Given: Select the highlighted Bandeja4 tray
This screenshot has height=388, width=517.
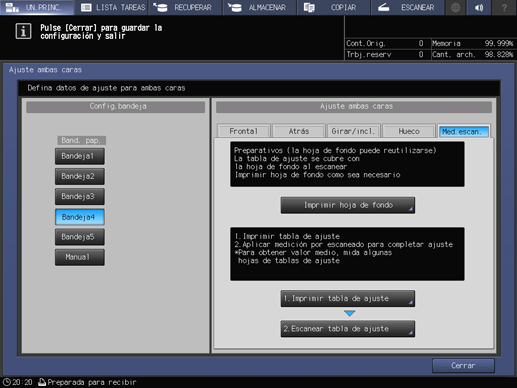Looking at the screenshot, I should pyautogui.click(x=80, y=217).
